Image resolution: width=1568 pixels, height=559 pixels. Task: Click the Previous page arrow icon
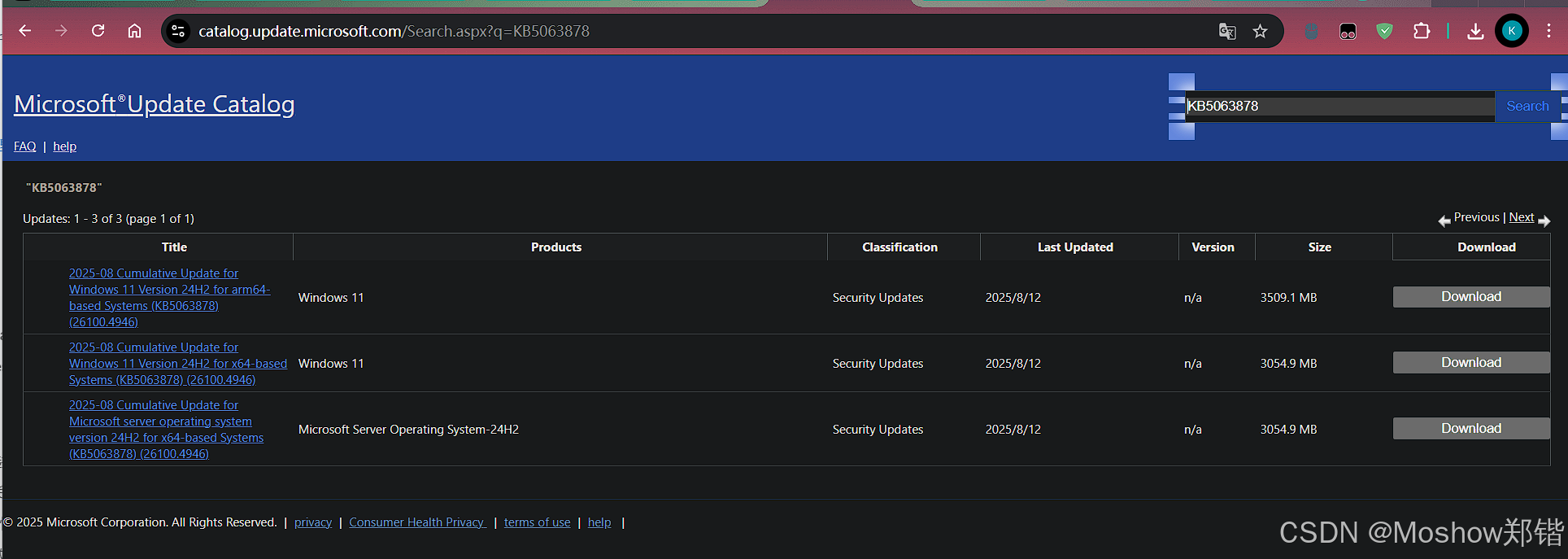click(x=1444, y=221)
